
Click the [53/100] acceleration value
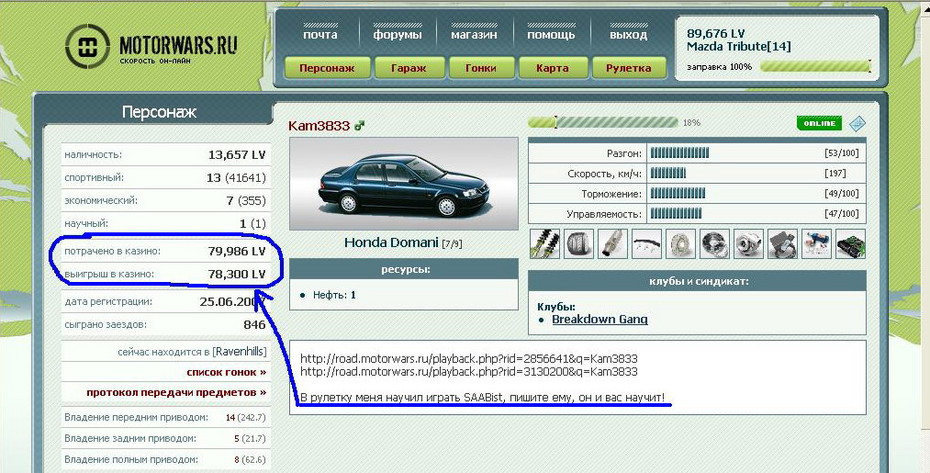tap(841, 154)
